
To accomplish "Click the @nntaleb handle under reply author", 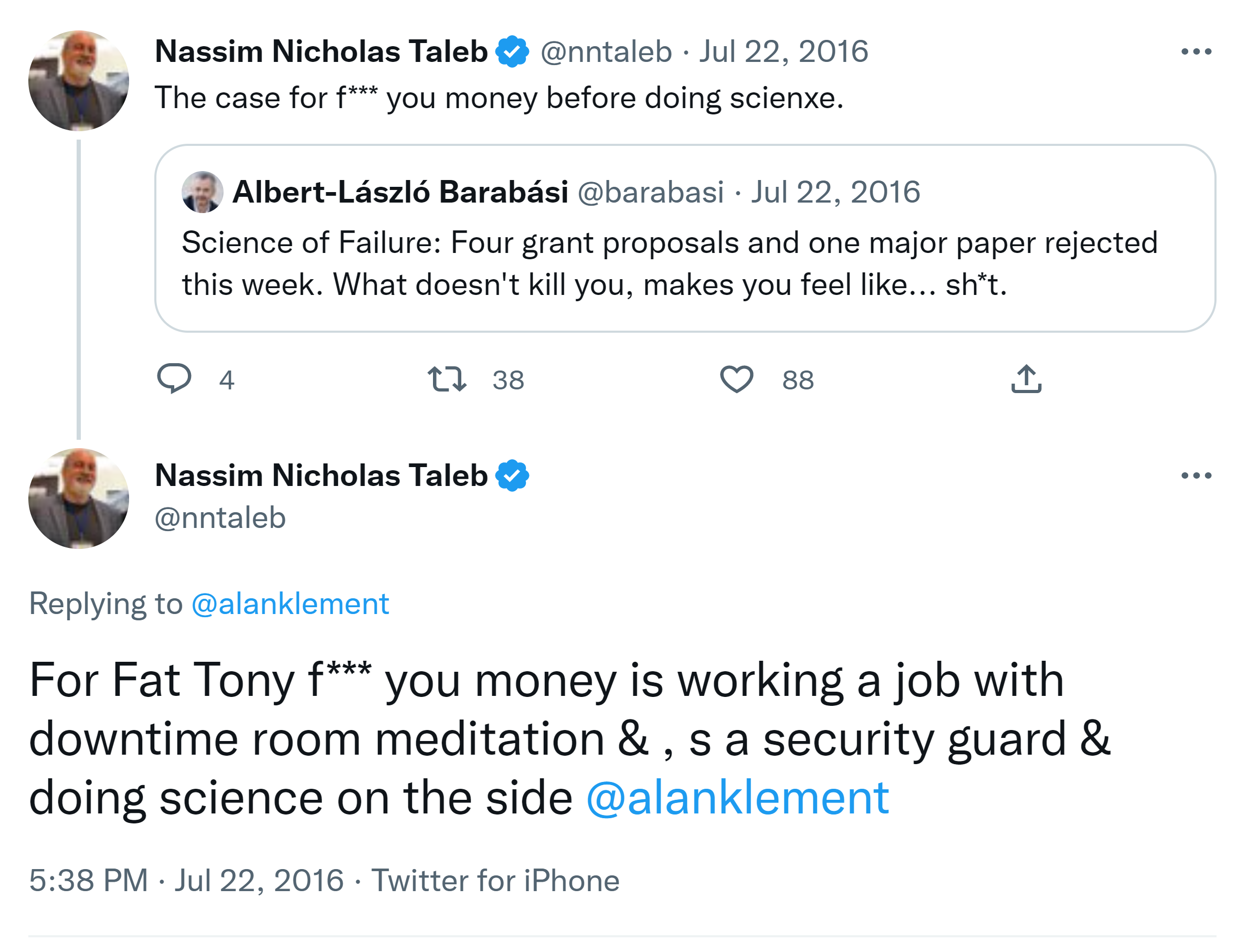I will pos(220,517).
